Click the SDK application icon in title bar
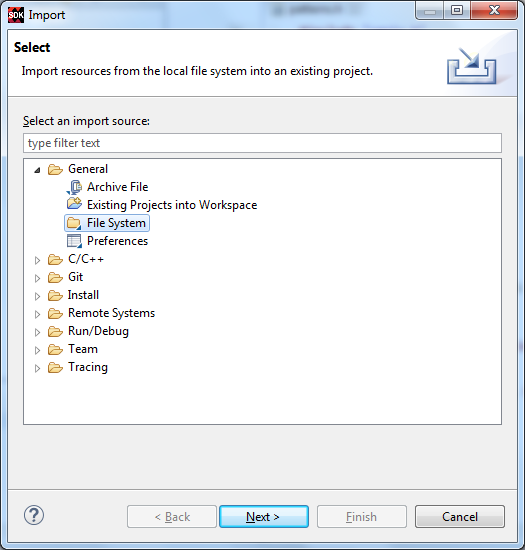The width and height of the screenshot is (525, 550). point(16,15)
